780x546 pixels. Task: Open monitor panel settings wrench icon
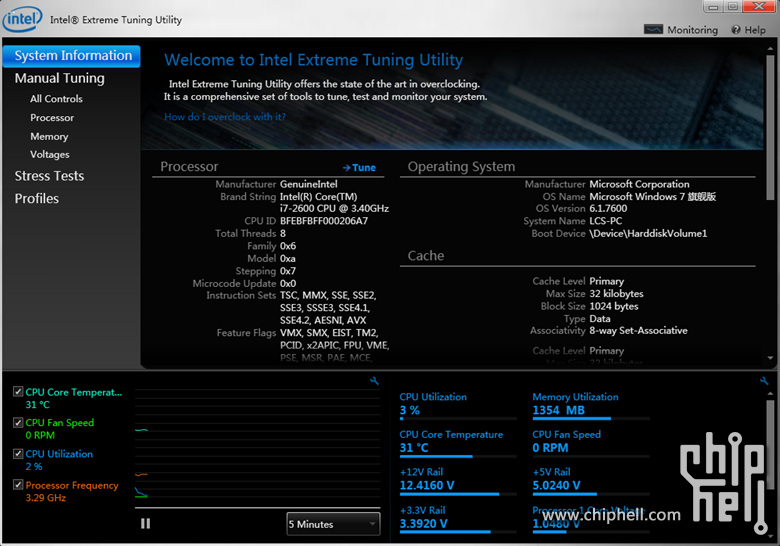pos(764,381)
